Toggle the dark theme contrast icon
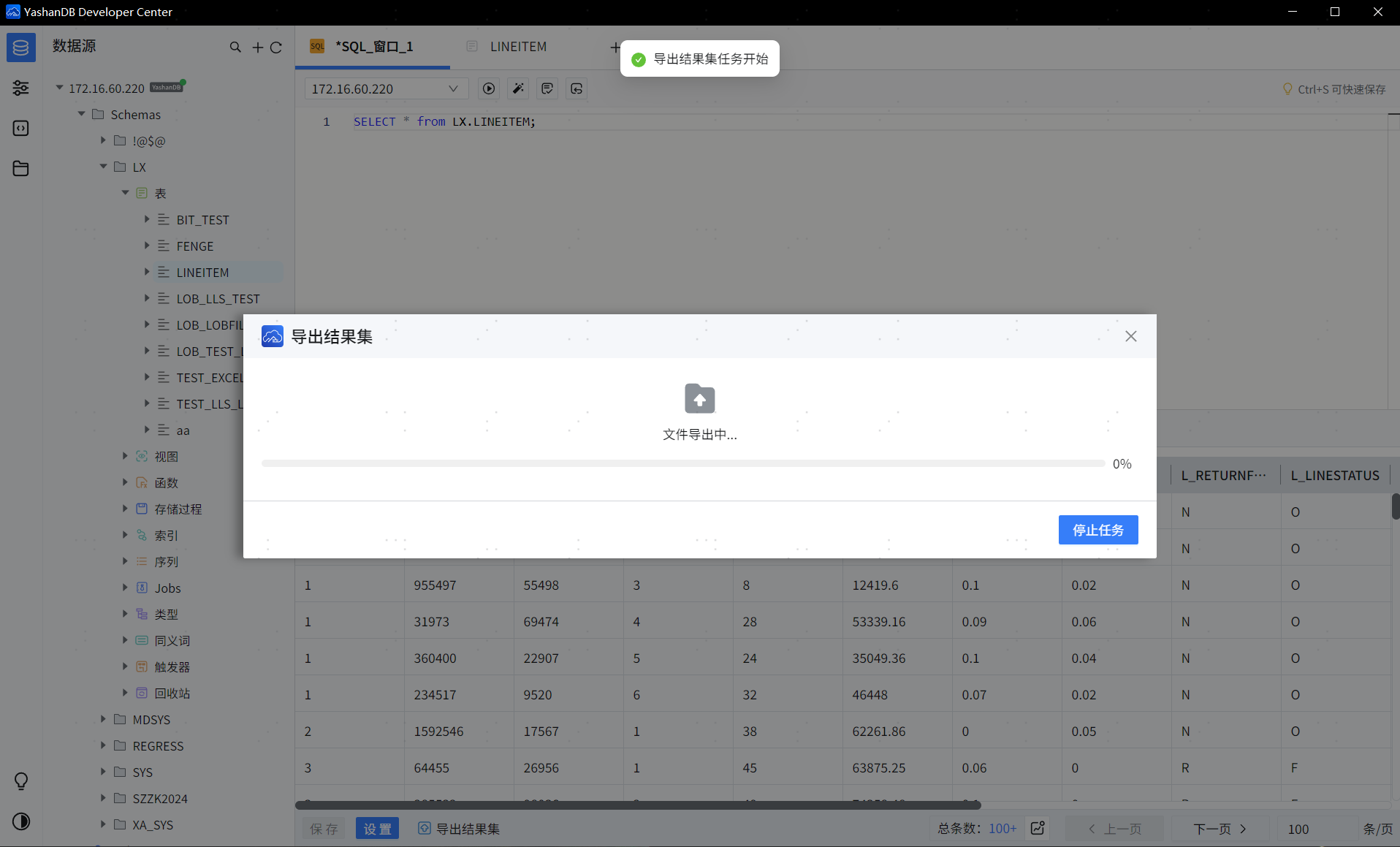Viewport: 1400px width, 847px height. tap(21, 821)
